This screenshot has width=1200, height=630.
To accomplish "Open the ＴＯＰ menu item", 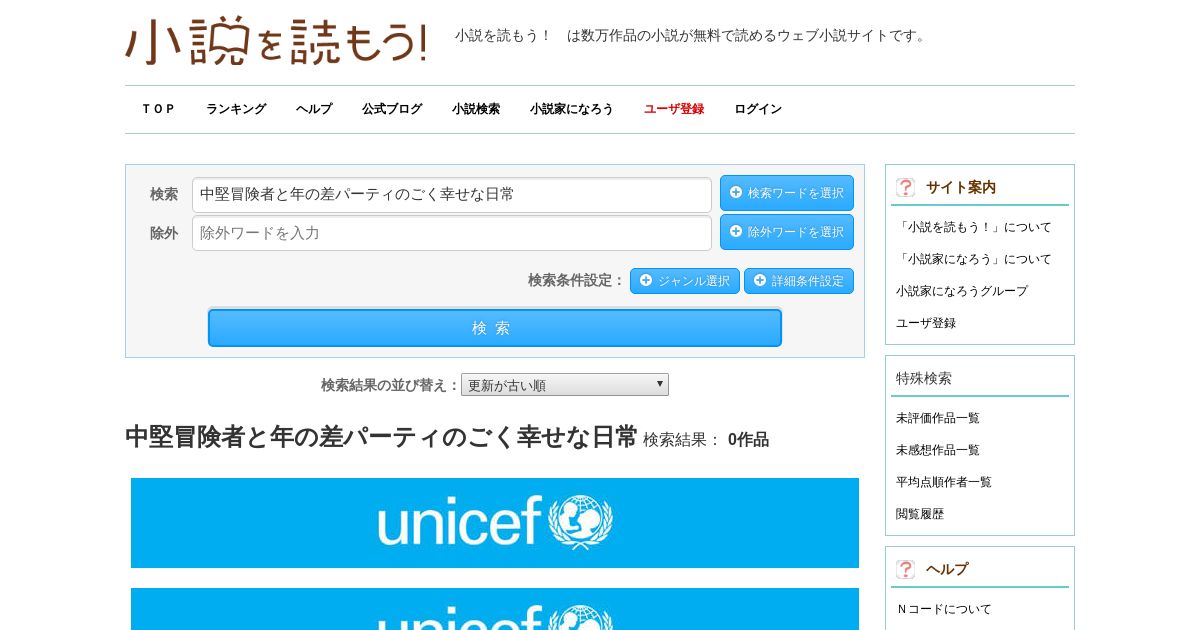I will pyautogui.click(x=158, y=109).
